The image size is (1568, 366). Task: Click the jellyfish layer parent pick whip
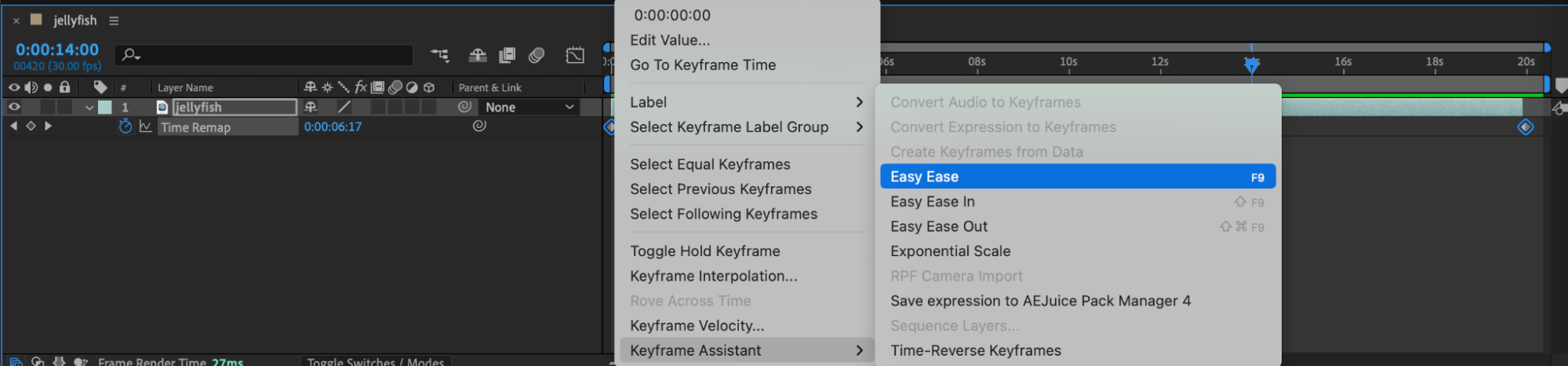(x=465, y=107)
